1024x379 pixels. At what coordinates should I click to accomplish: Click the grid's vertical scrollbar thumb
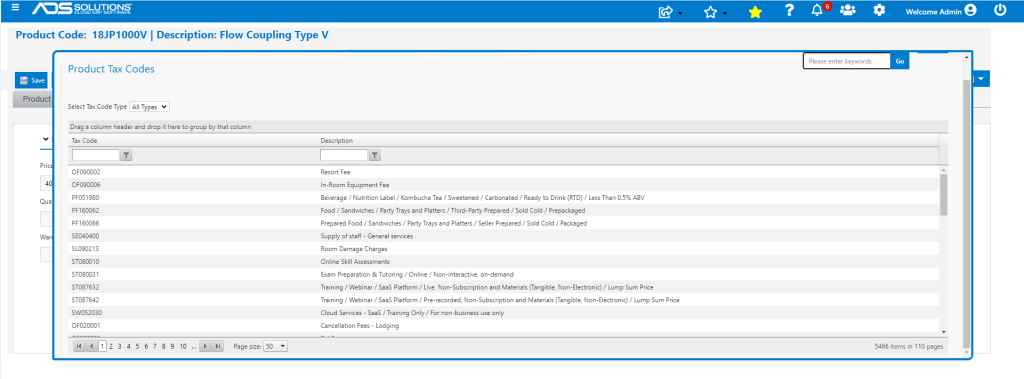click(944, 194)
